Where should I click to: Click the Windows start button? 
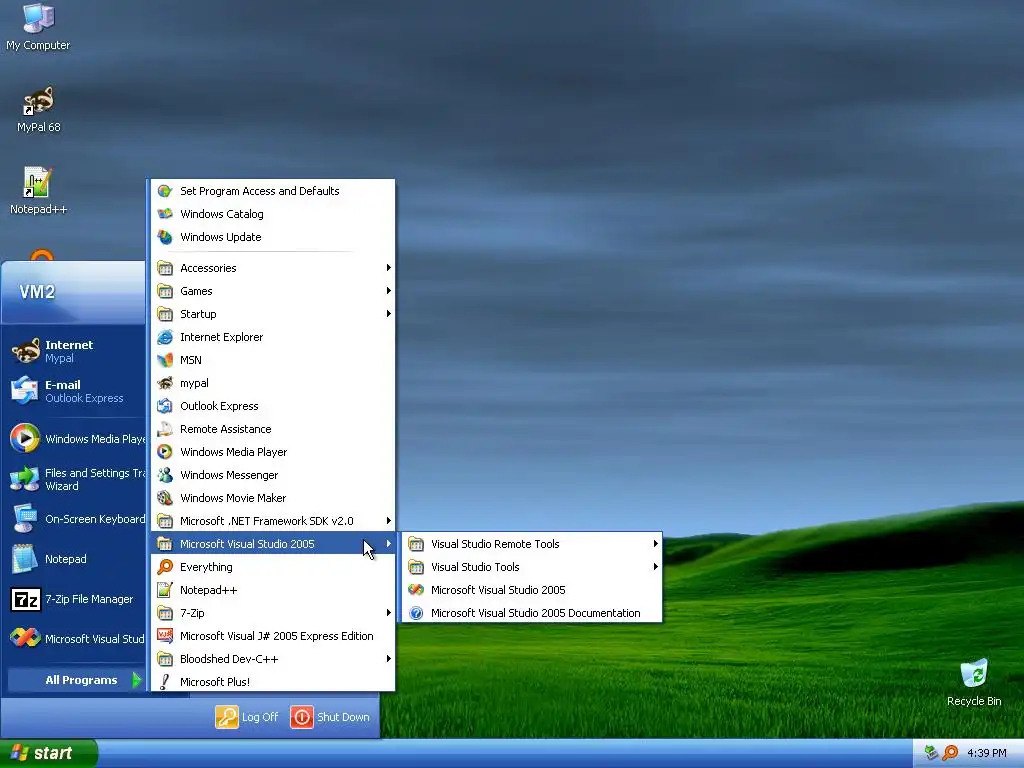pyautogui.click(x=48, y=753)
